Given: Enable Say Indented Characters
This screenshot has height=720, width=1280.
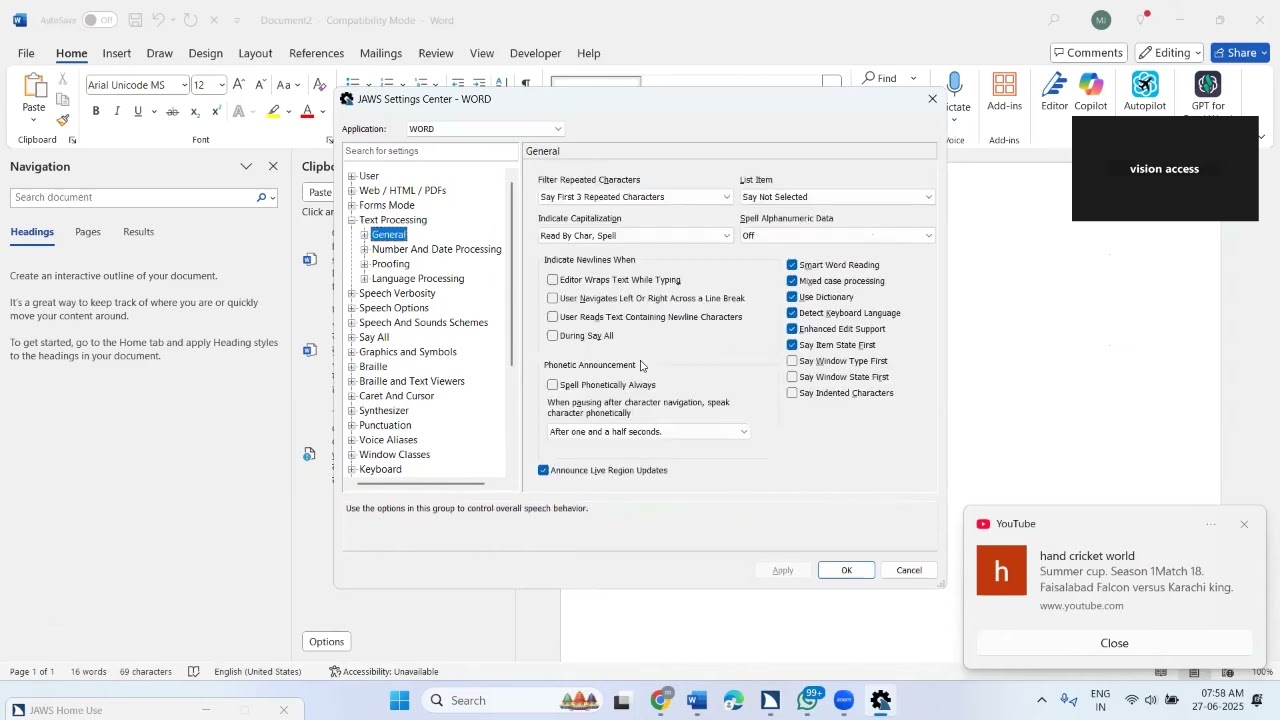Looking at the screenshot, I should coord(792,393).
